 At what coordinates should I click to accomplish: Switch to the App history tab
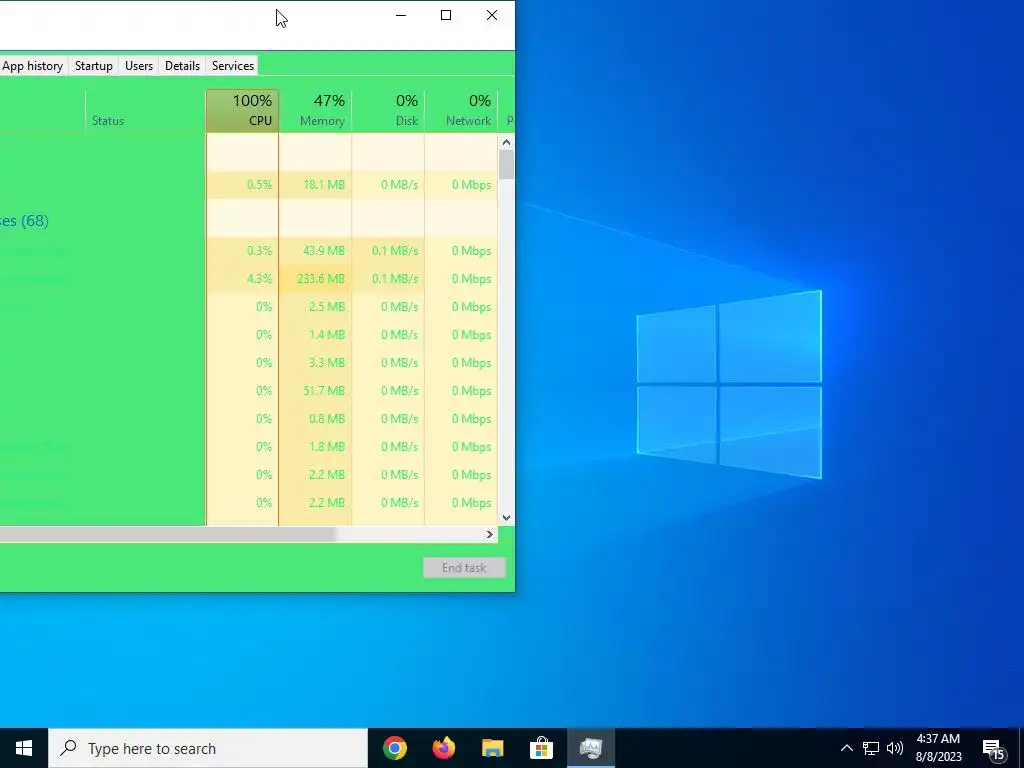pyautogui.click(x=33, y=66)
